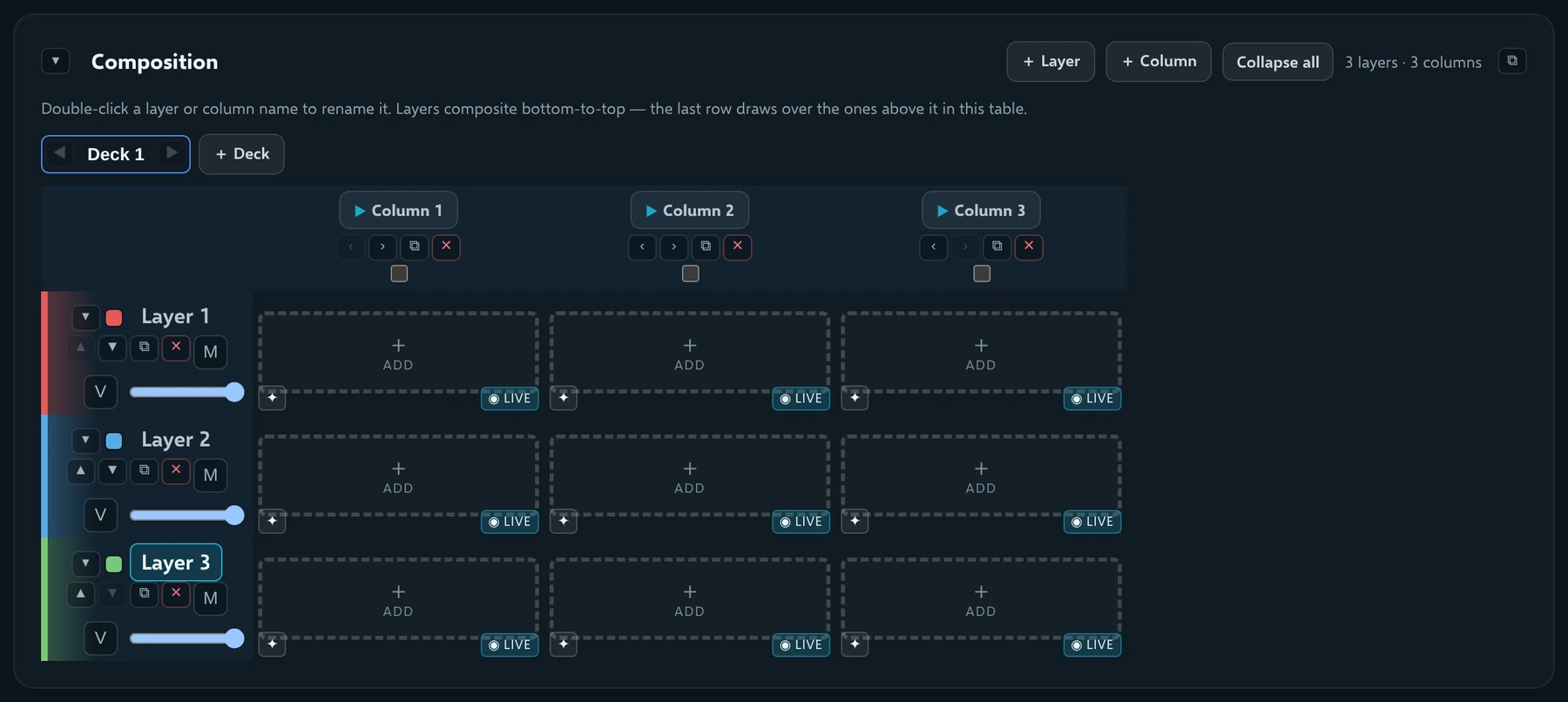The image size is (1568, 702).
Task: Collapse Layer 1 using its disclosure triangle
Action: [x=85, y=317]
